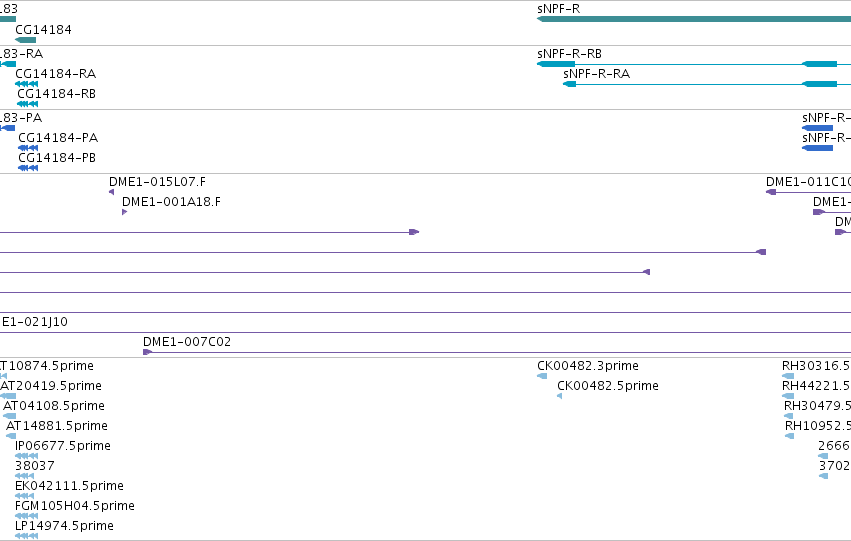Image resolution: width=851 pixels, height=541 pixels.
Task: Select the sNPF-R-RB transcript first exon
Action: click(556, 64)
